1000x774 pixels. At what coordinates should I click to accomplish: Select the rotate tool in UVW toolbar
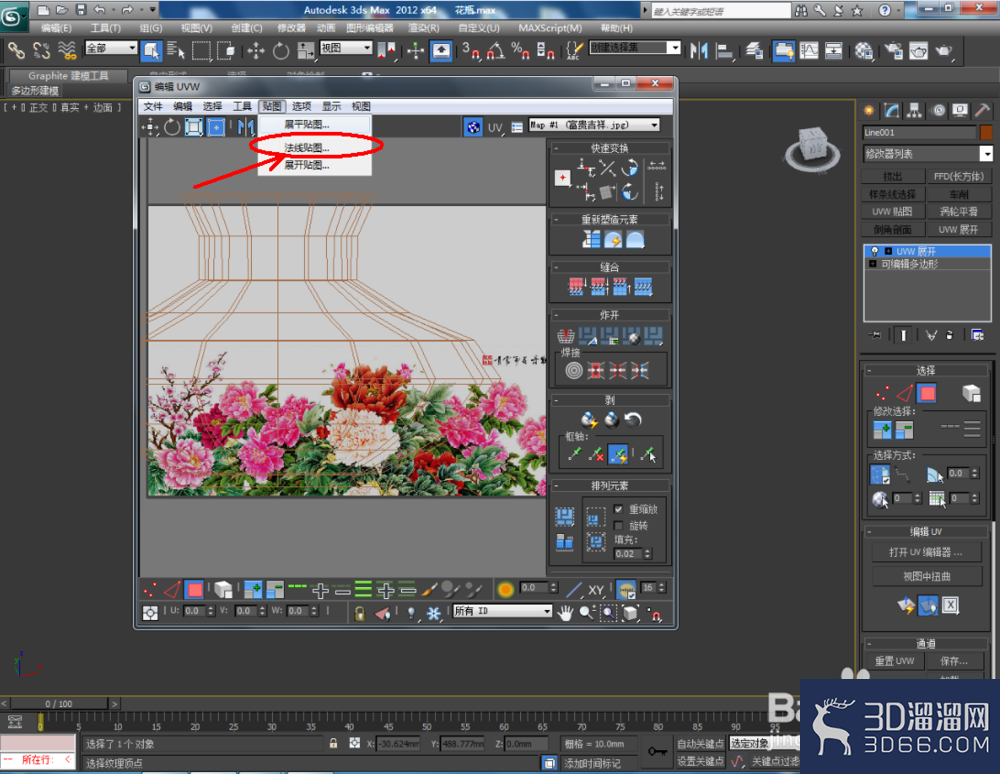[x=172, y=128]
